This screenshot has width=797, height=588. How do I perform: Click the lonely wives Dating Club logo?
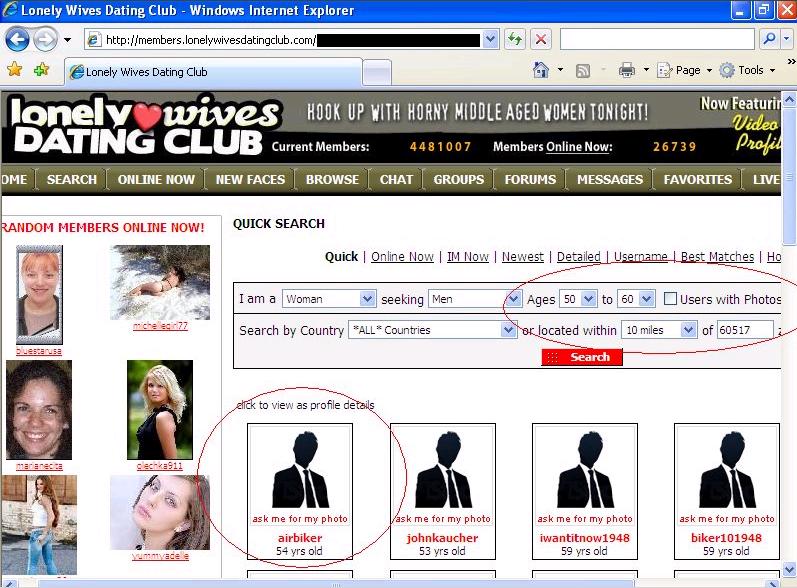point(145,126)
